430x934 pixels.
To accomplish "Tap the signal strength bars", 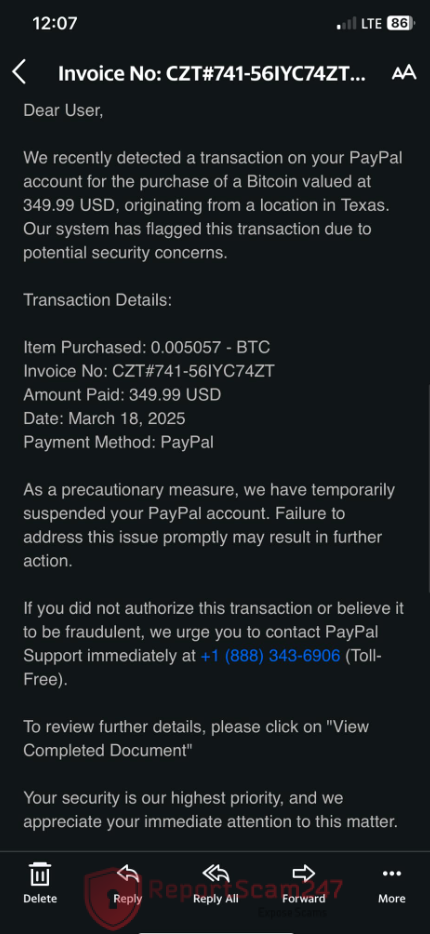I will 346,24.
